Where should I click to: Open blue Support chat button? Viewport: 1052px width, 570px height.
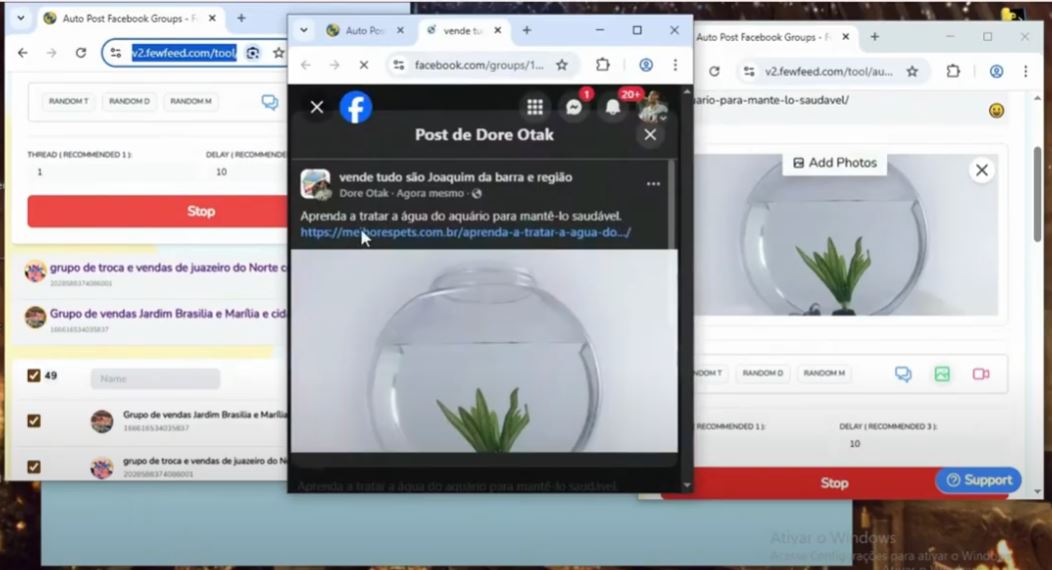click(x=979, y=480)
